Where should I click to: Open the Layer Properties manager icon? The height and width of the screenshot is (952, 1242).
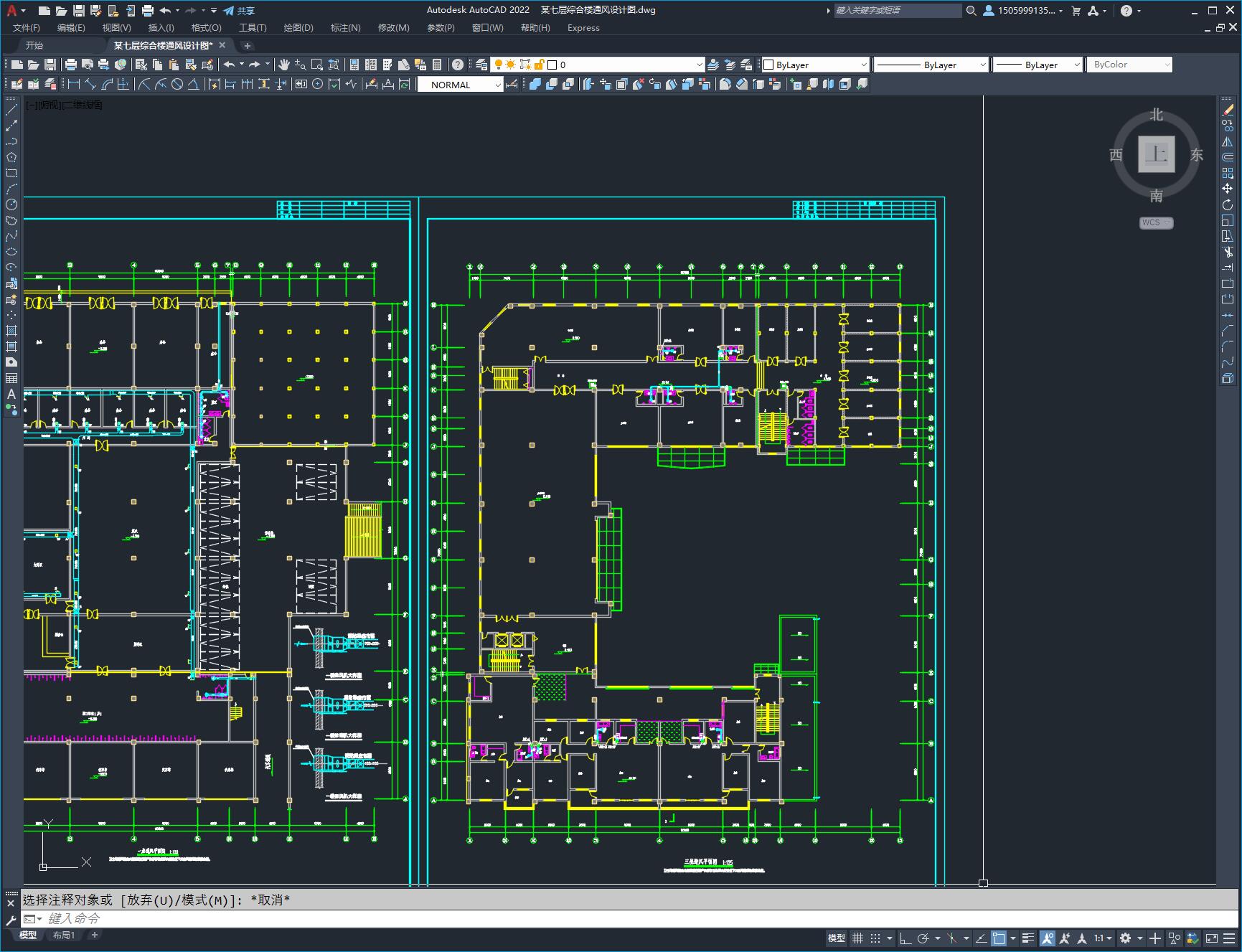tap(481, 65)
